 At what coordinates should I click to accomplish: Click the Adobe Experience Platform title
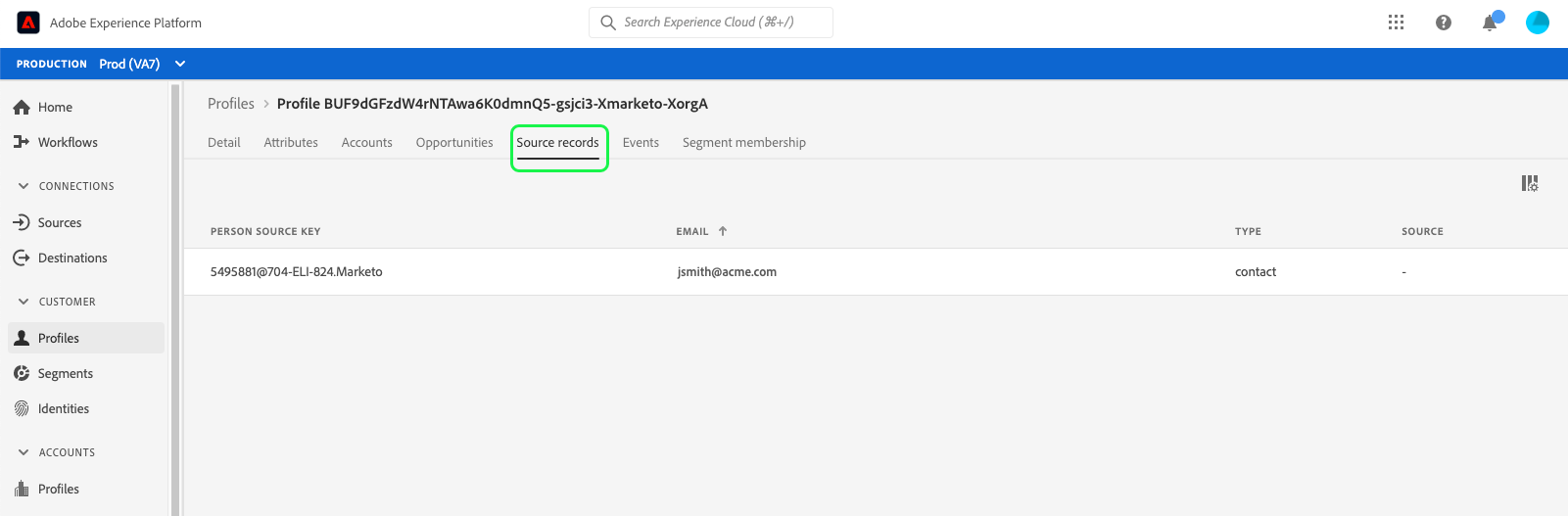tap(125, 23)
